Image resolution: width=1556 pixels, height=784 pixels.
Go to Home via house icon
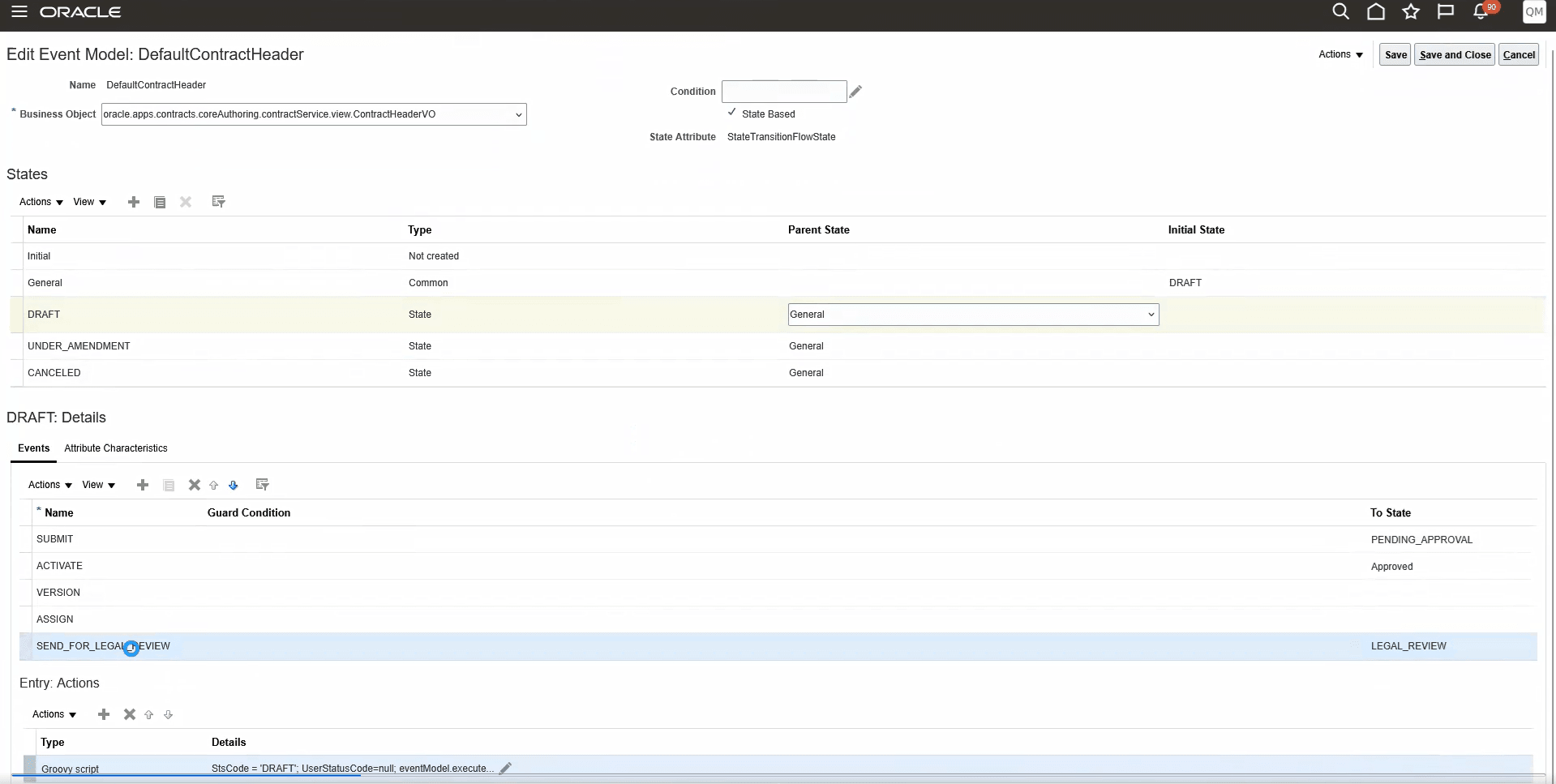coord(1376,11)
